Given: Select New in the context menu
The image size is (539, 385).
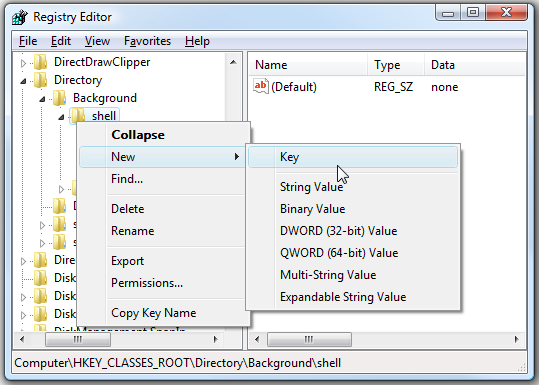Looking at the screenshot, I should [x=162, y=157].
